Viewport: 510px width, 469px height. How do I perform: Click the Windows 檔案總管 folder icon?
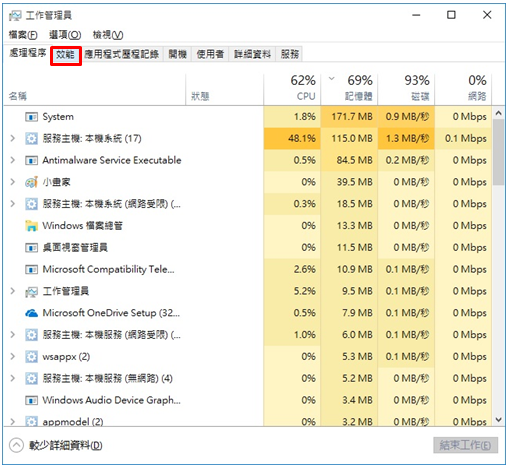31,226
